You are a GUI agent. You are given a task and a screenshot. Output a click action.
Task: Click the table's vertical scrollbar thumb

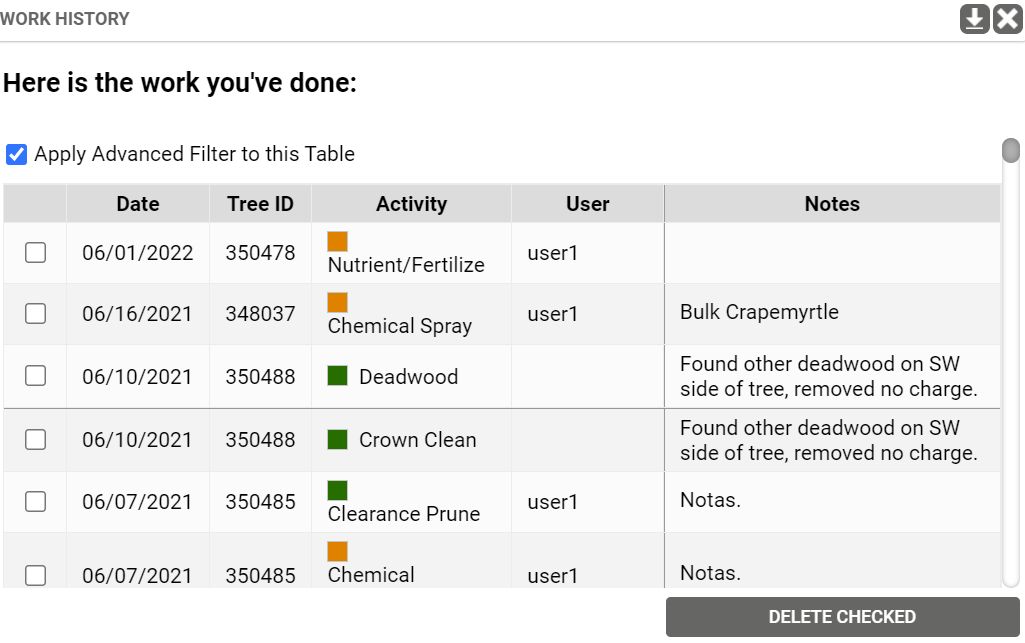pos(1011,151)
